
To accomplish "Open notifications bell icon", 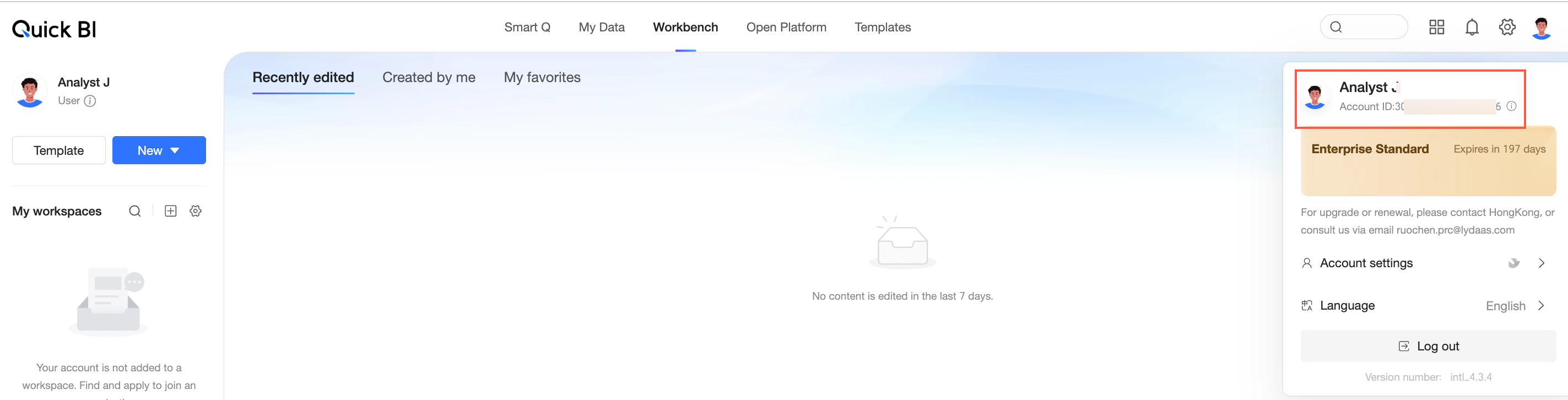I will (x=1472, y=28).
